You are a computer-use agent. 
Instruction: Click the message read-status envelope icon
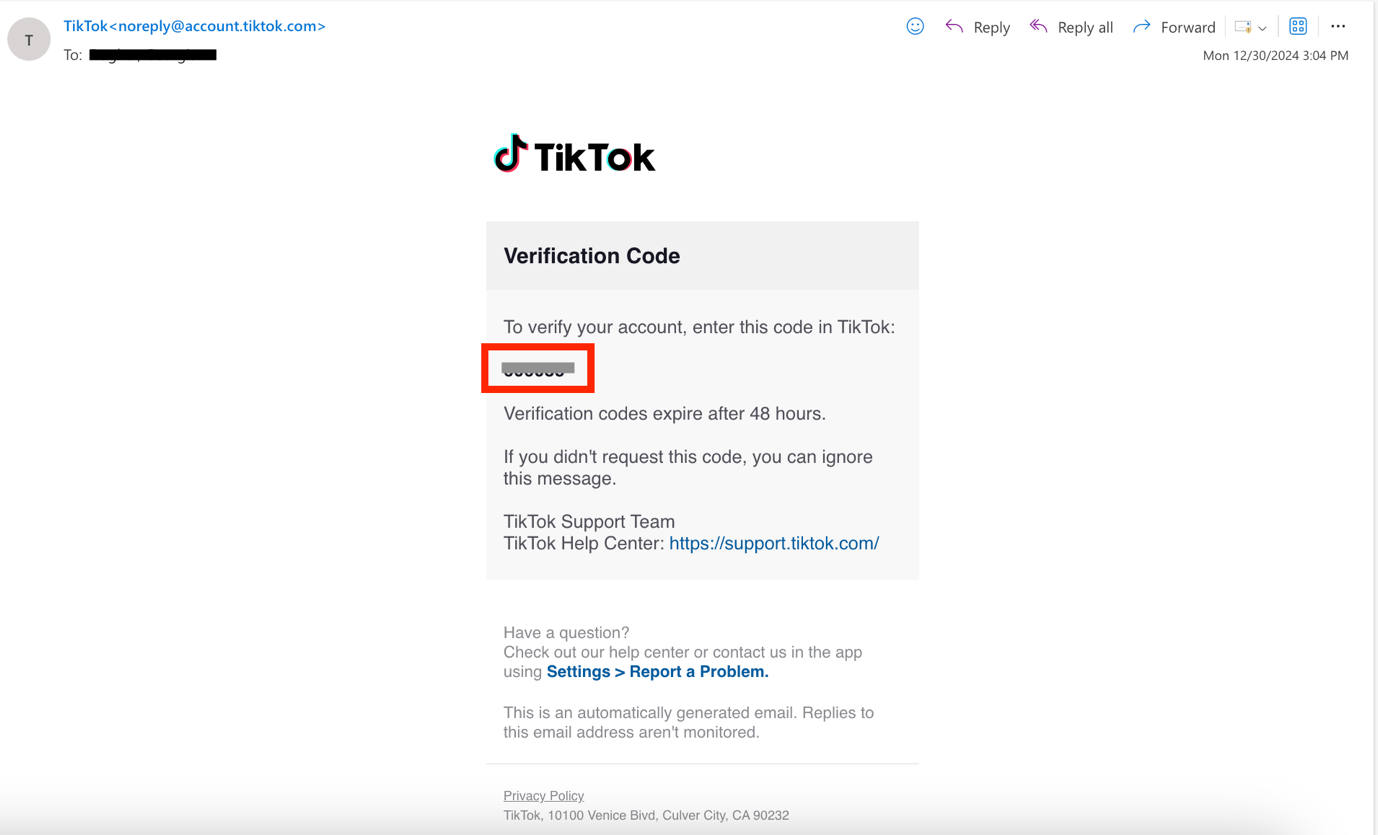pos(1242,27)
